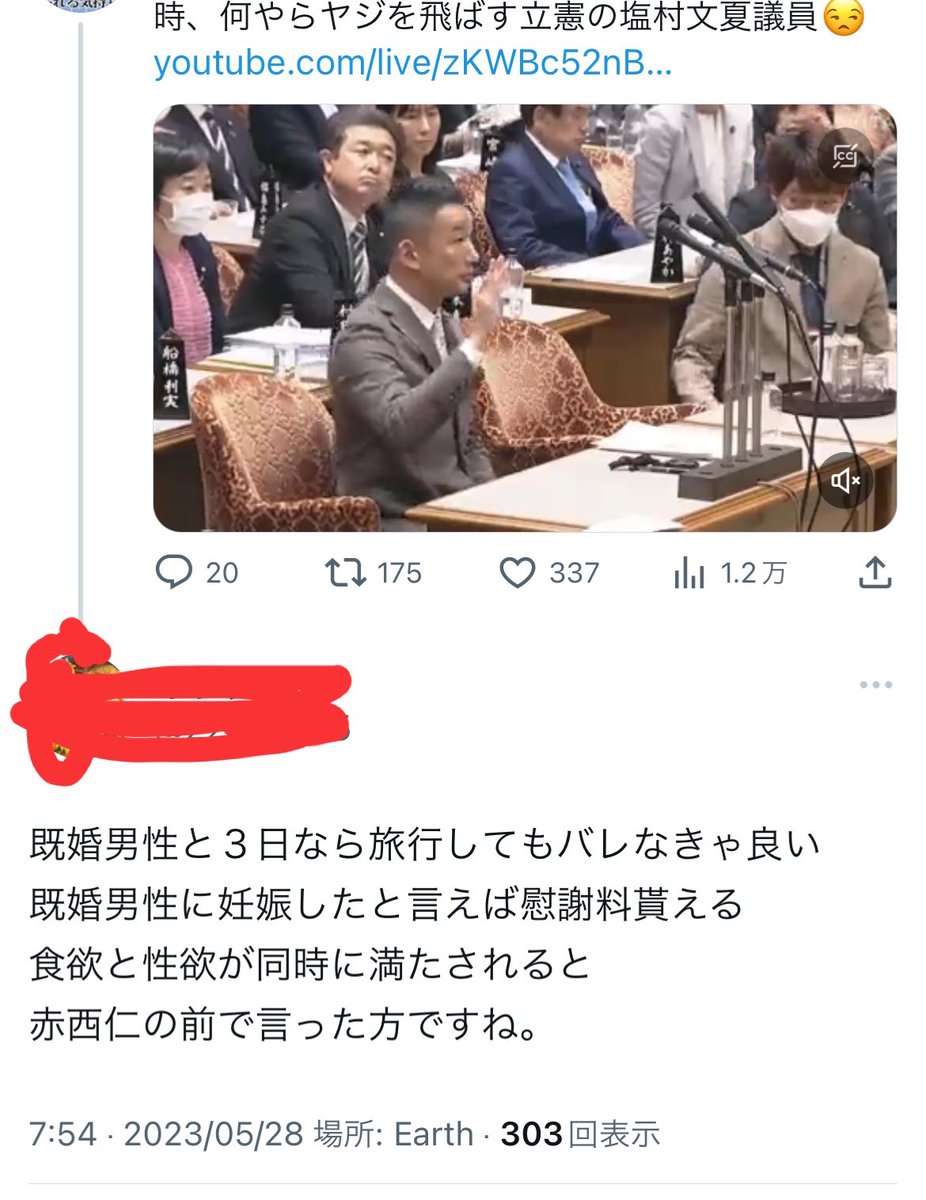Viewport: 926px width, 1200px height.
Task: Click the 1.2万 impressions count
Action: tap(753, 572)
